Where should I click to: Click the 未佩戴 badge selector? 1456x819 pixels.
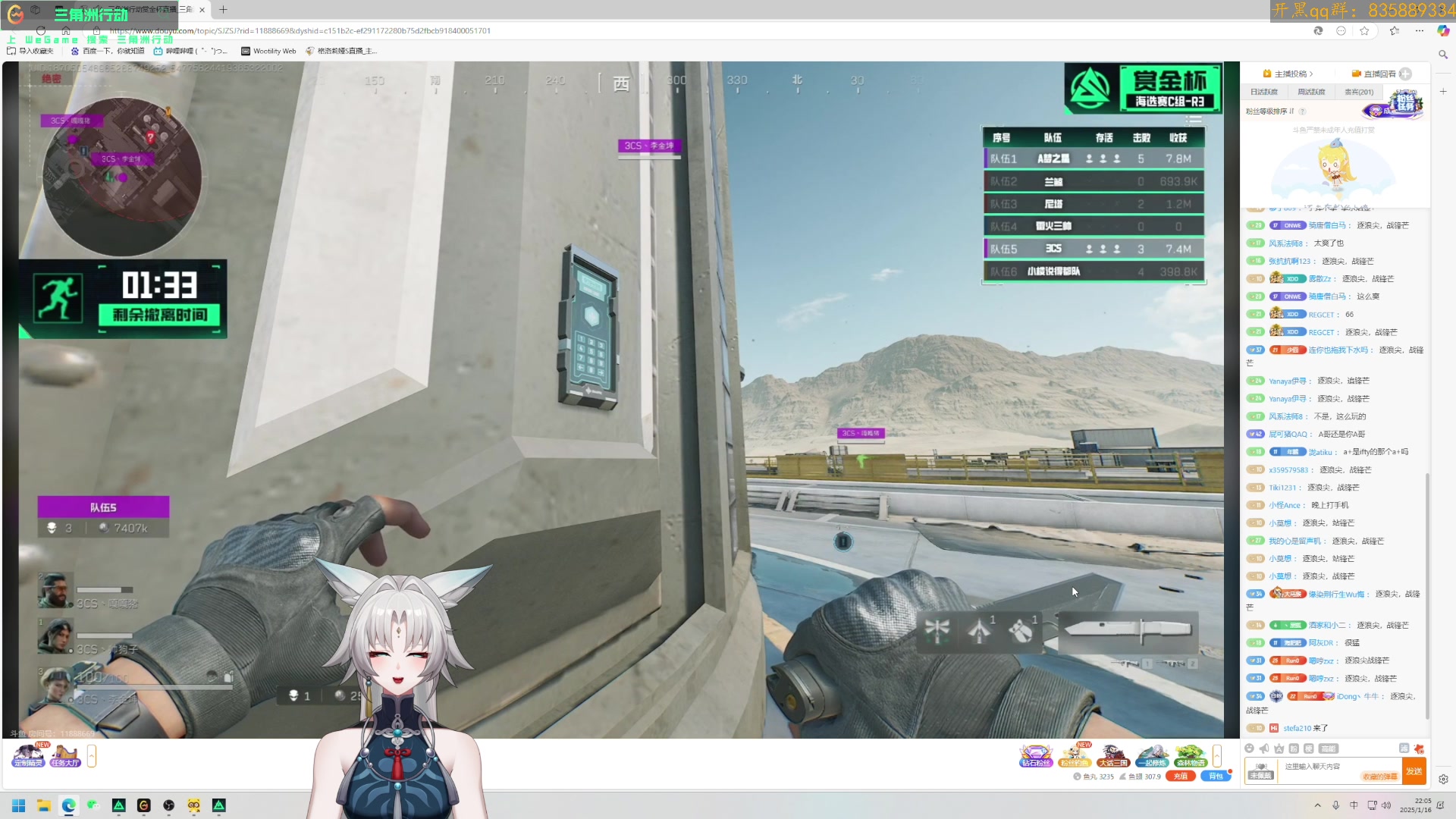coord(1261,771)
